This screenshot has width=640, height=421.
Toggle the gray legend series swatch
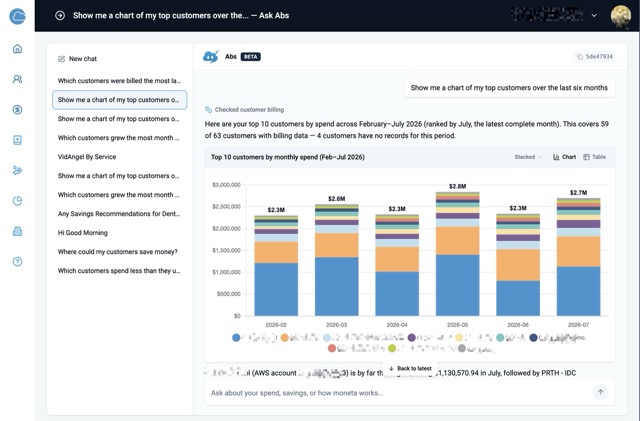pyautogui.click(x=462, y=348)
